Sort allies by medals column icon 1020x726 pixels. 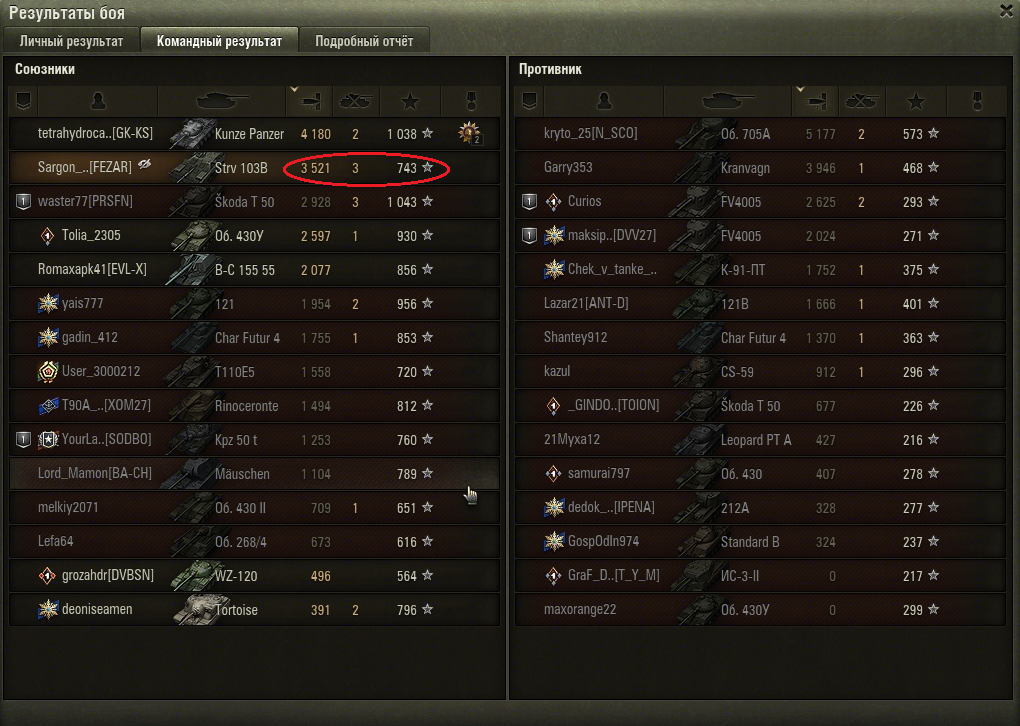tap(471, 101)
